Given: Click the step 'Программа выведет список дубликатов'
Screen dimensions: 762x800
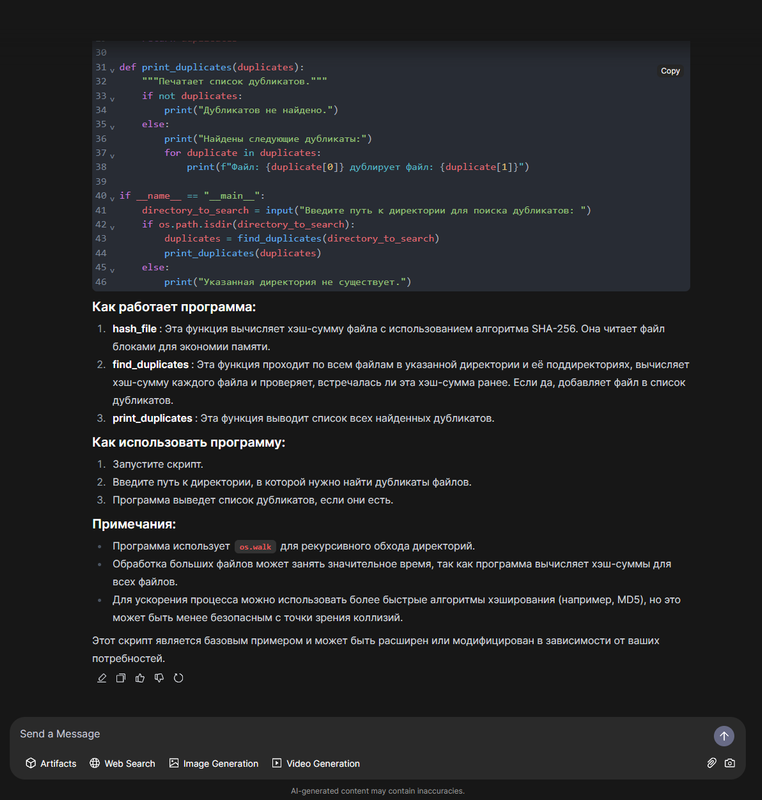Looking at the screenshot, I should click(253, 500).
